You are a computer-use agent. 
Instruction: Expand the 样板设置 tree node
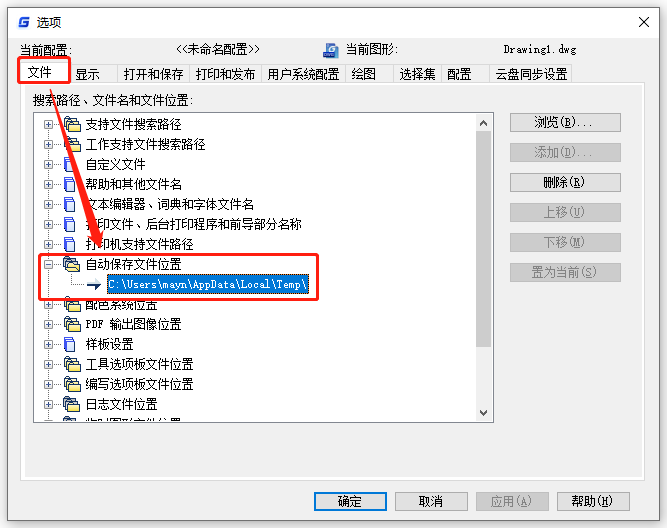coord(48,344)
